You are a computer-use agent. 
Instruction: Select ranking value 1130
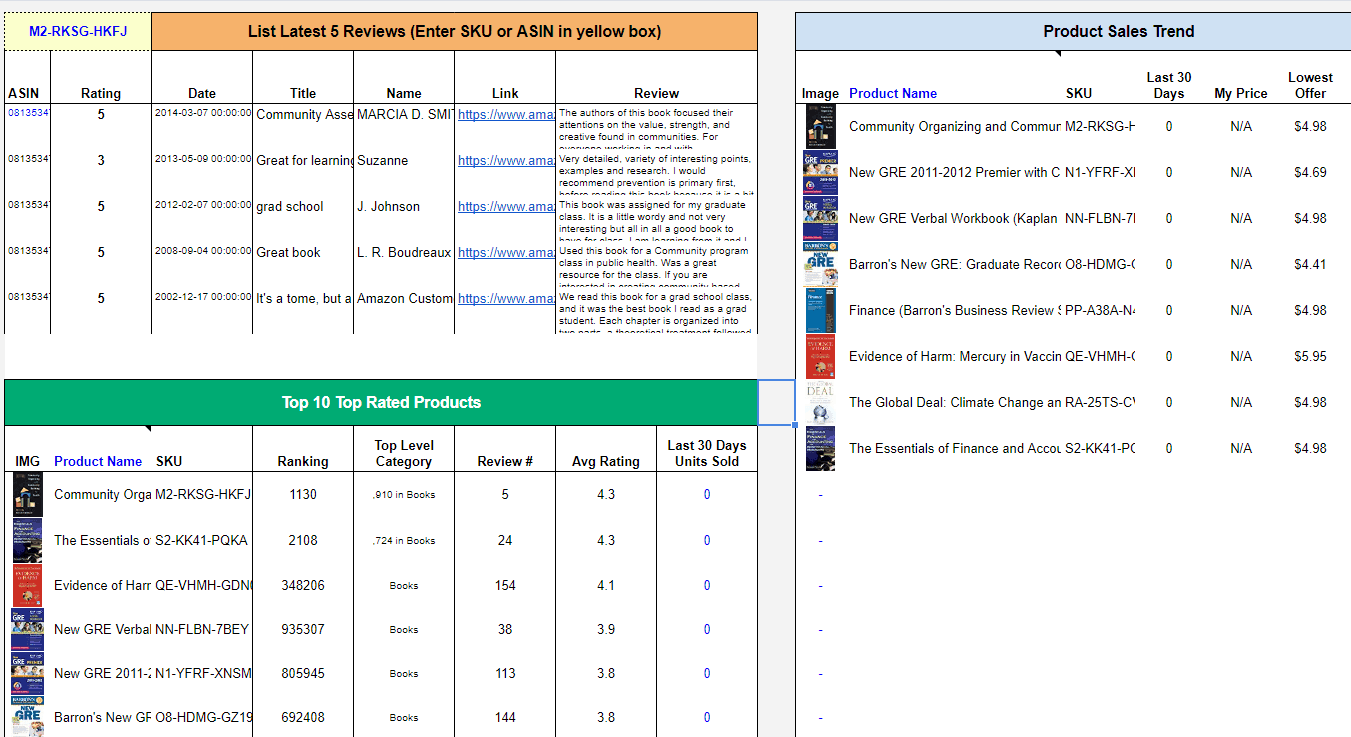[303, 495]
